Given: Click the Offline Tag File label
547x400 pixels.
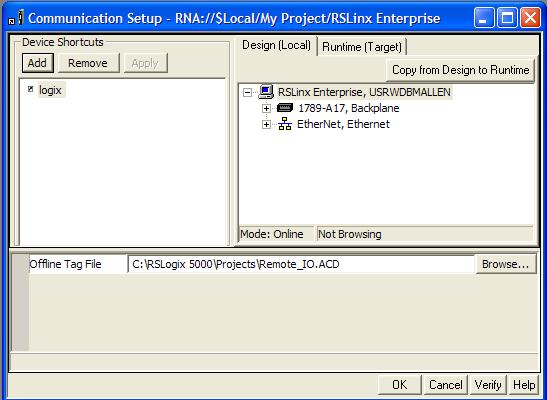Looking at the screenshot, I should tap(65, 264).
